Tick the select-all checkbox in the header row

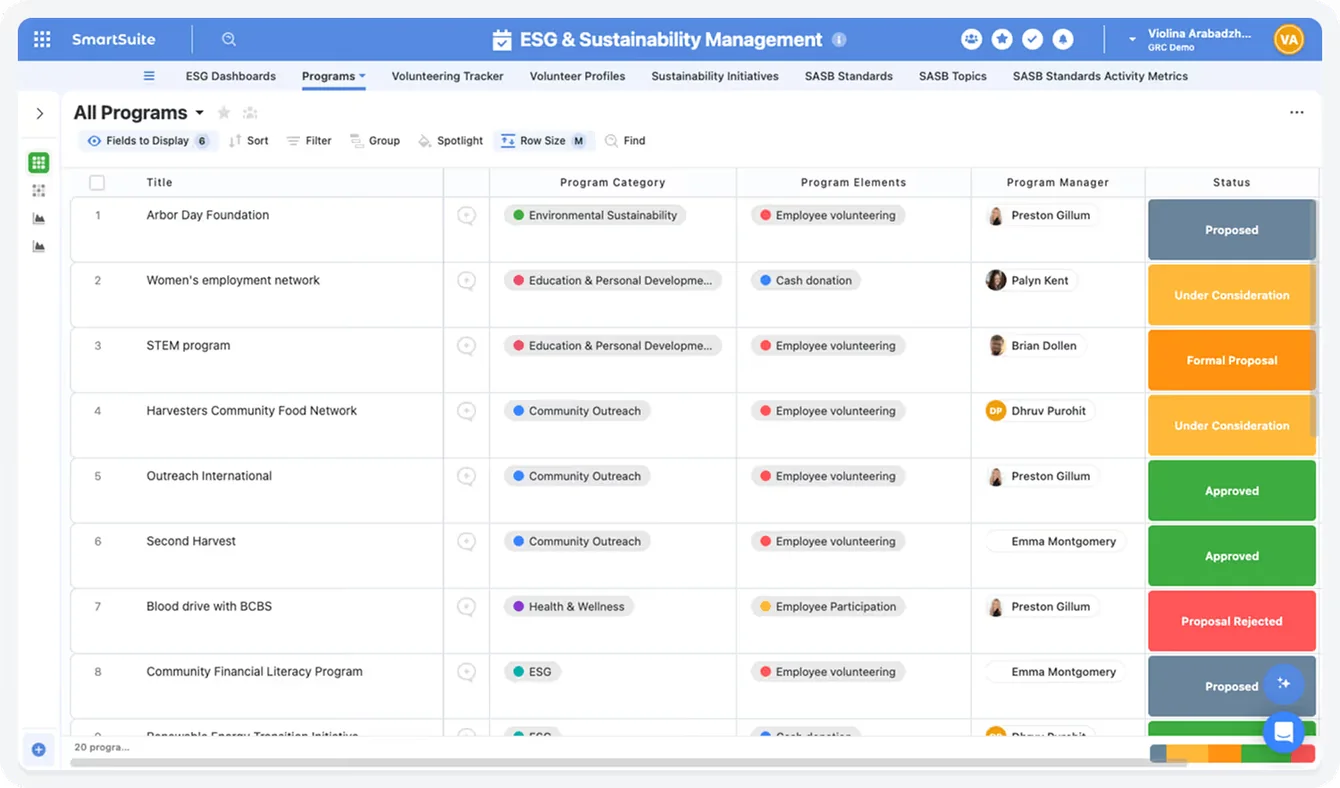tap(97, 182)
